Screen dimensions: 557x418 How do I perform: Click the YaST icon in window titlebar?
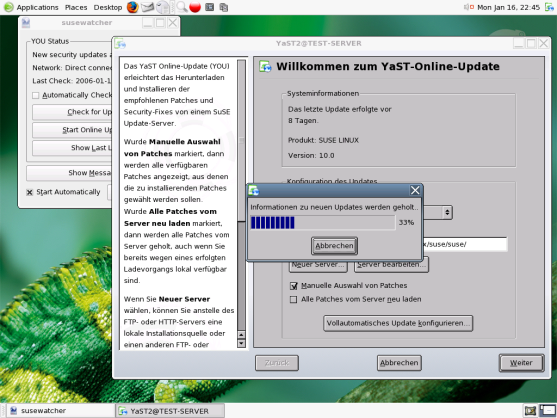point(120,44)
